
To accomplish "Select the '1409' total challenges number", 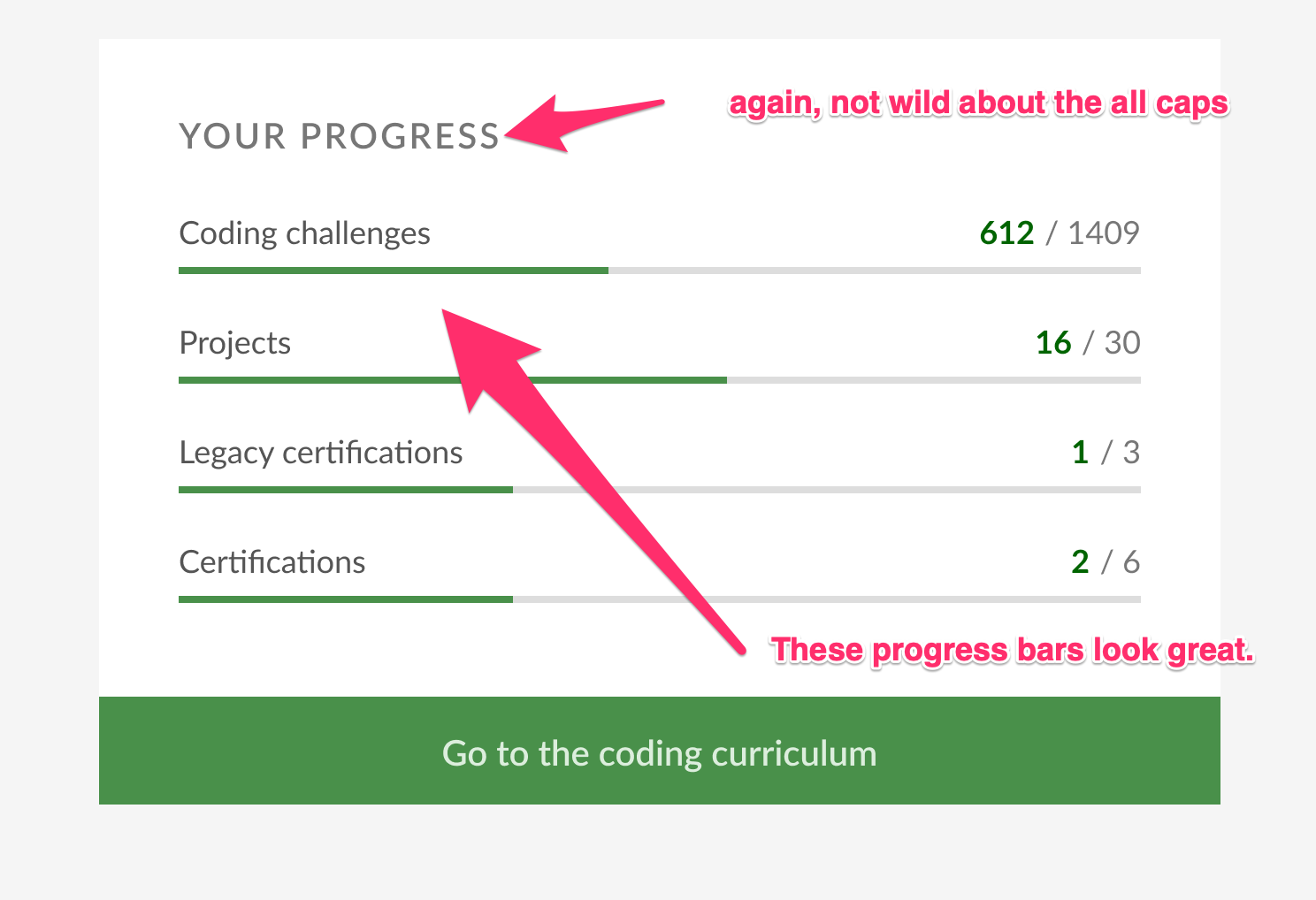I will (x=1106, y=233).
